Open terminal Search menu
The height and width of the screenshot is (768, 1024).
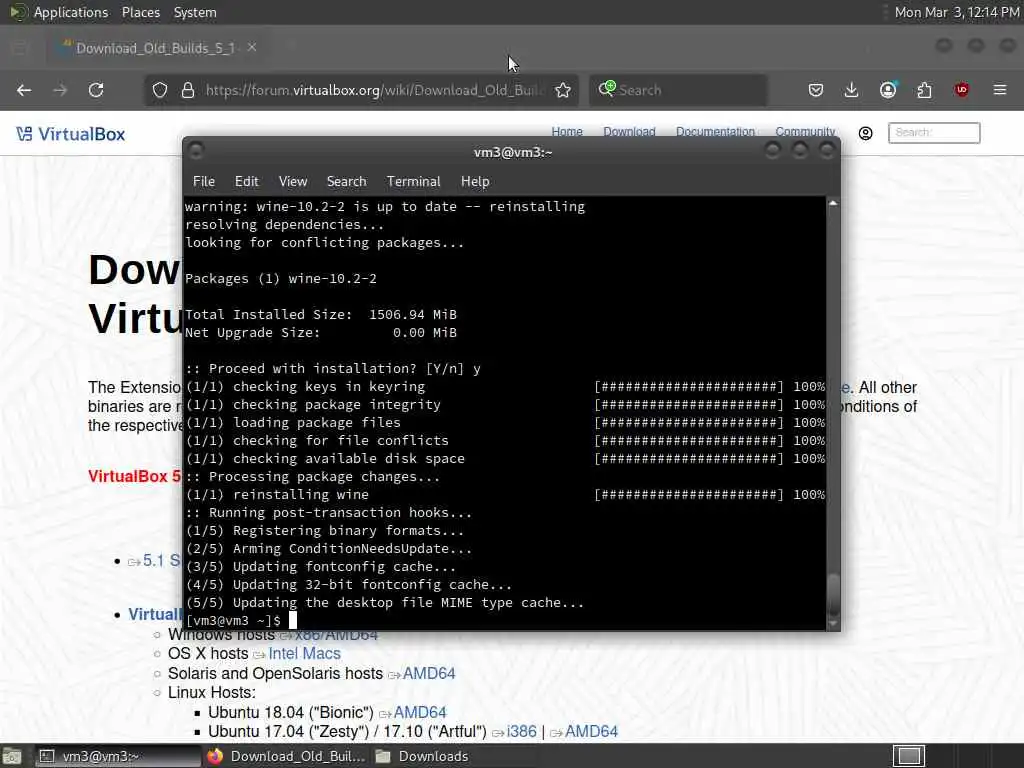(346, 182)
